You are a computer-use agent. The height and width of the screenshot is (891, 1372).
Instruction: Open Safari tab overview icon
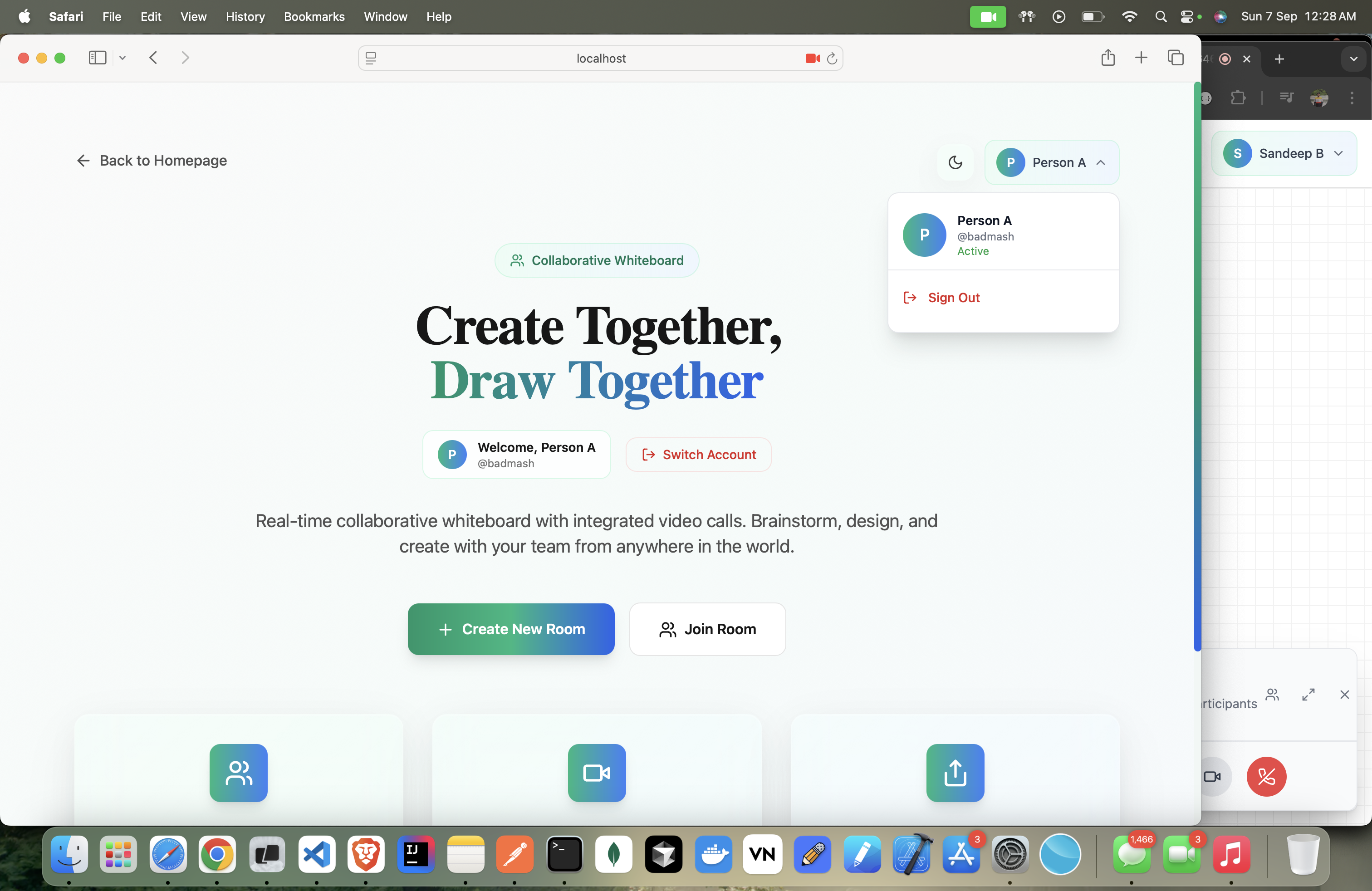1176,58
